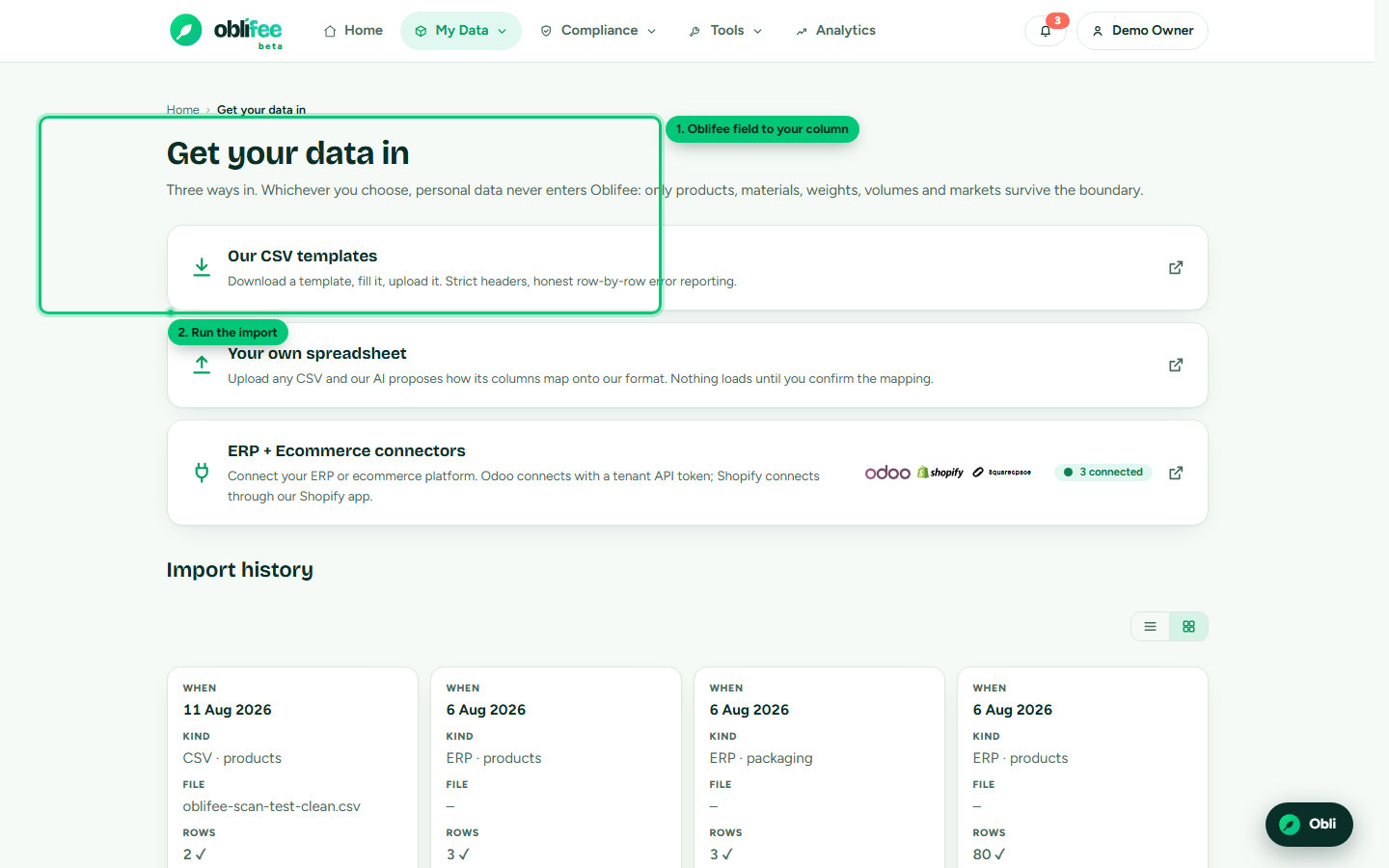Click the upload icon for own spreadsheet
The height and width of the screenshot is (868, 1389).
[x=202, y=365]
